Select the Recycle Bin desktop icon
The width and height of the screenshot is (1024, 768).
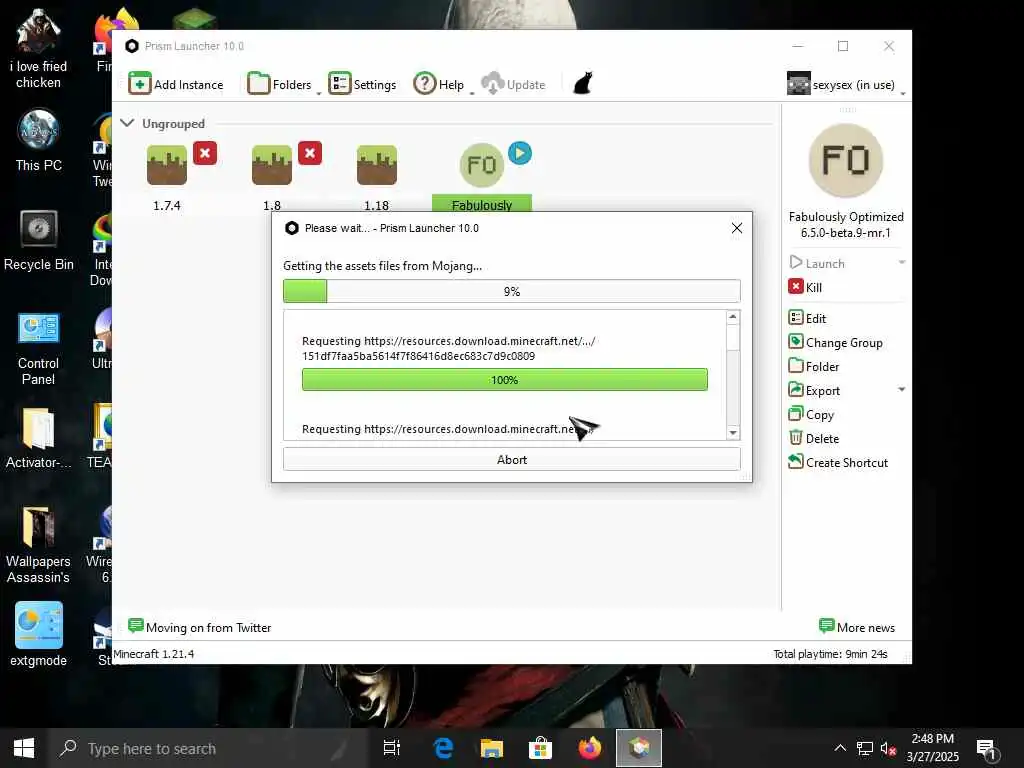click(39, 240)
